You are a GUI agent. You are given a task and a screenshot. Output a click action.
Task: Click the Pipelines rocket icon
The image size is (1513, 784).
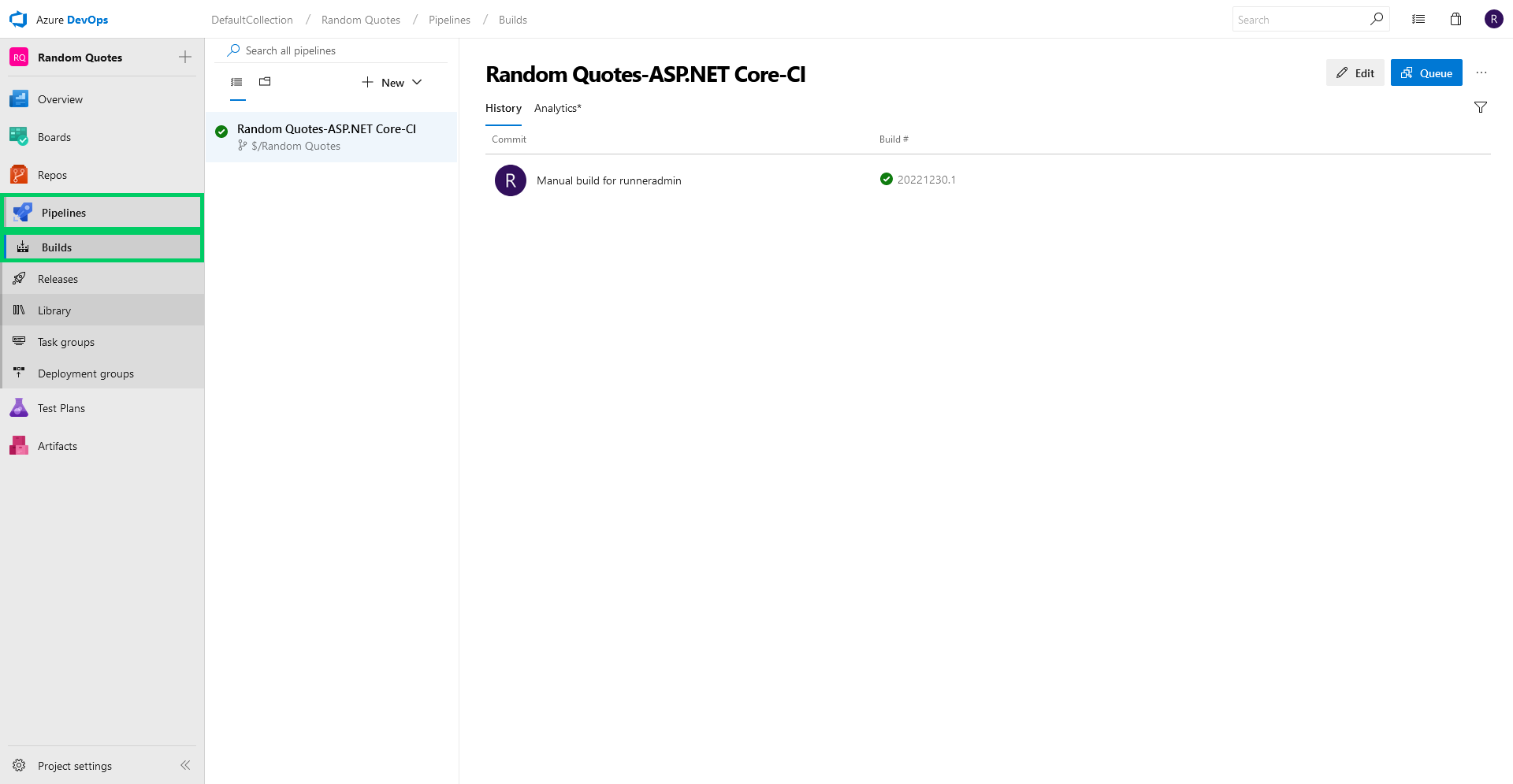tap(23, 212)
